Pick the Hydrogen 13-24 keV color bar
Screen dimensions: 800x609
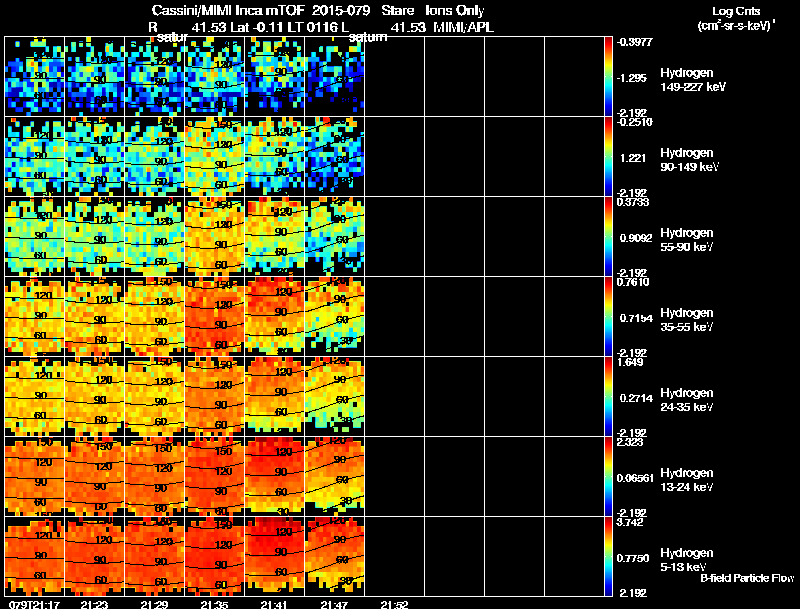(608, 476)
